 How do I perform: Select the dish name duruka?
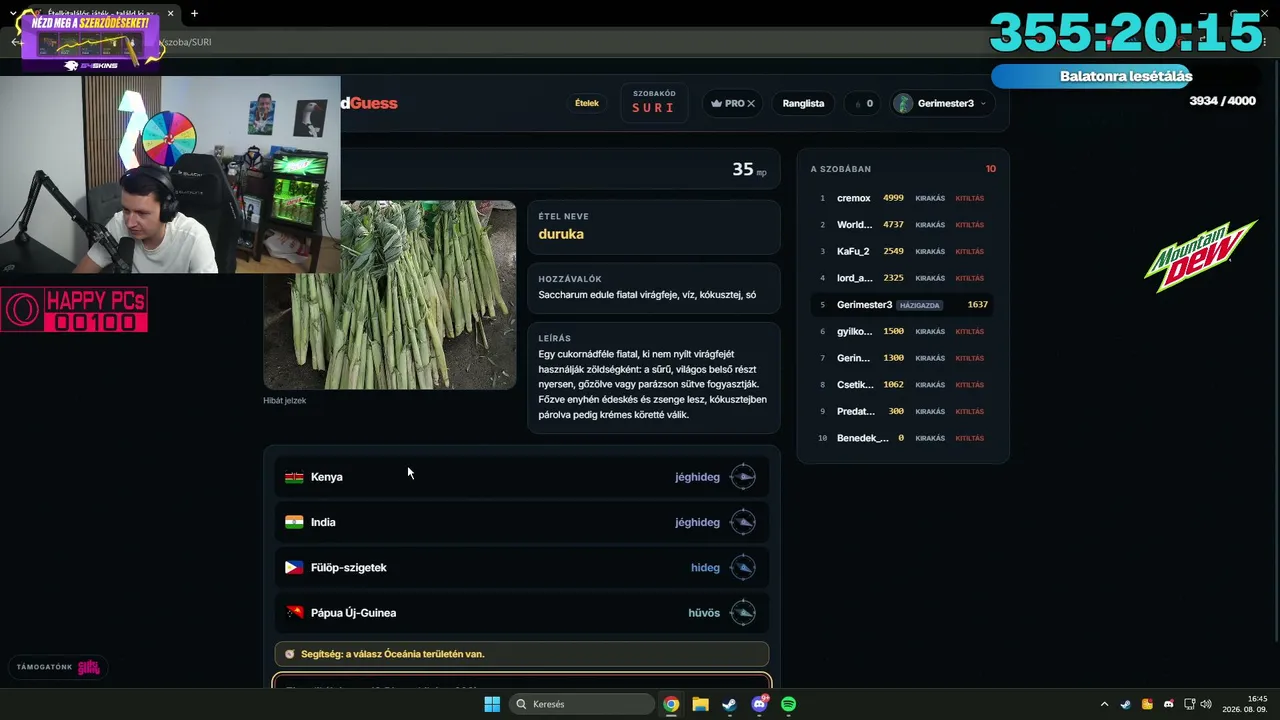[561, 234]
